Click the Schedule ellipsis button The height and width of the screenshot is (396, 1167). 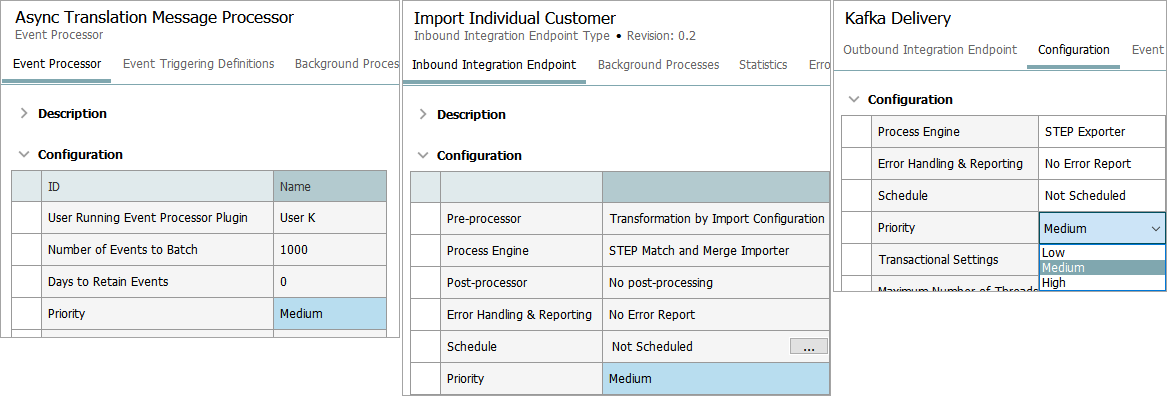(x=808, y=346)
